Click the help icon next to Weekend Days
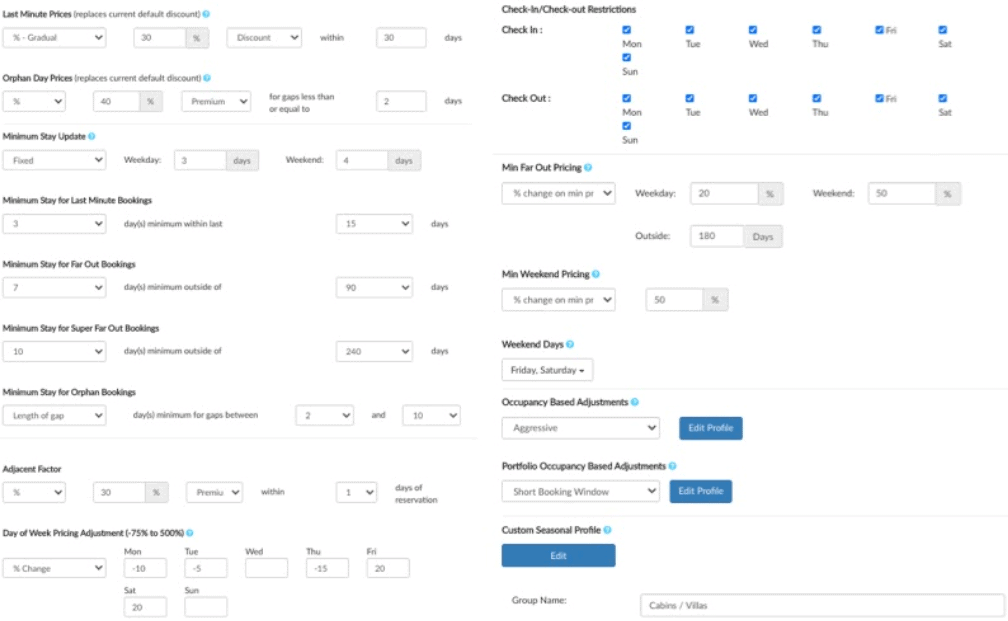This screenshot has width=1008, height=621. point(570,344)
